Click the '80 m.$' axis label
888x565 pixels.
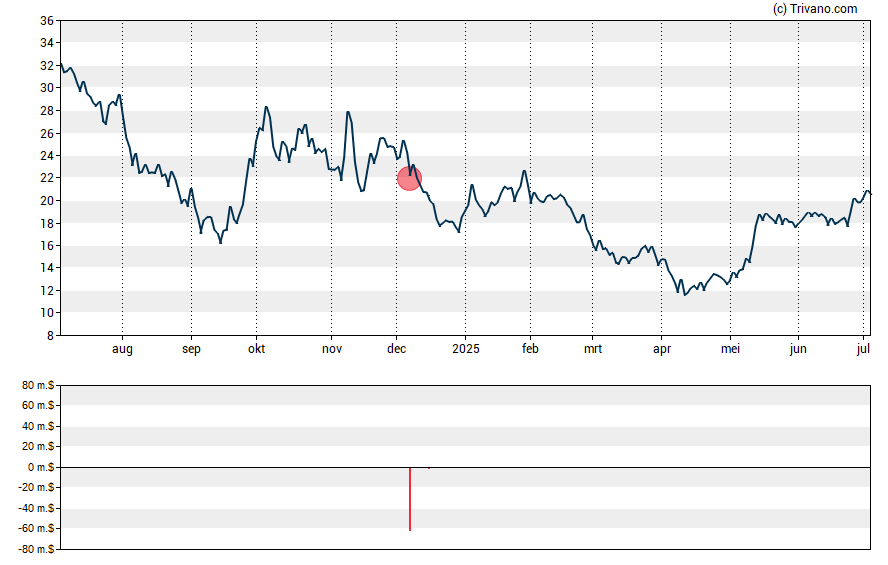coord(38,386)
